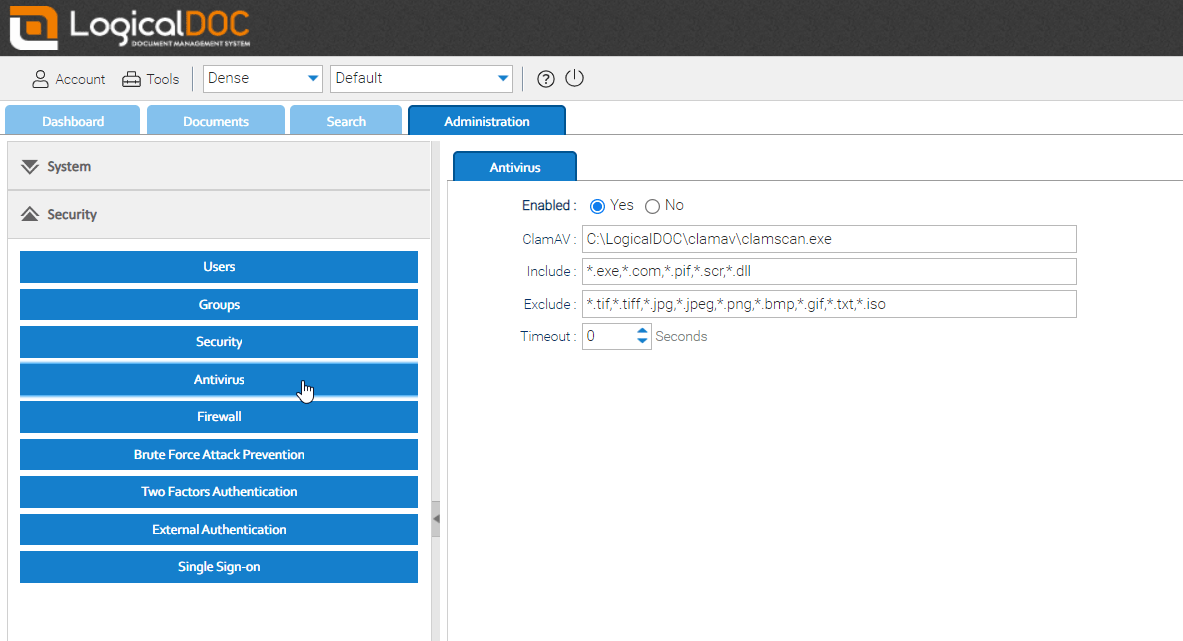
Task: Open Single Sign-on settings
Action: (219, 566)
